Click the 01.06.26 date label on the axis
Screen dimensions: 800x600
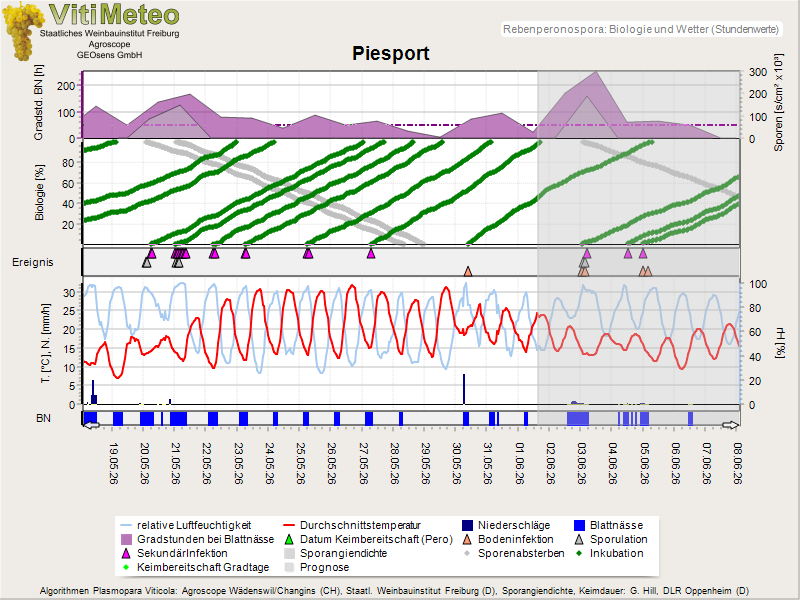[x=519, y=463]
